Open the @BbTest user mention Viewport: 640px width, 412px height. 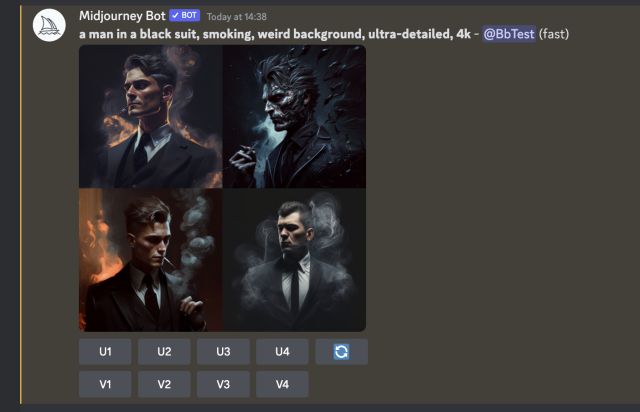point(509,34)
